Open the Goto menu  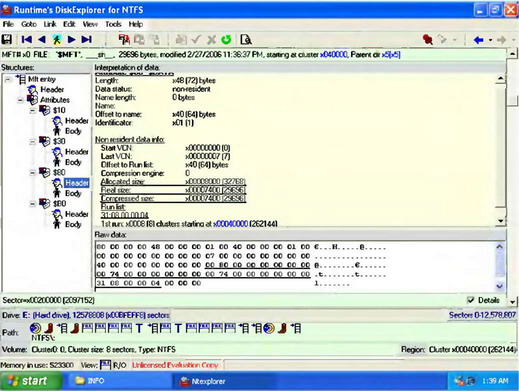tap(29, 24)
